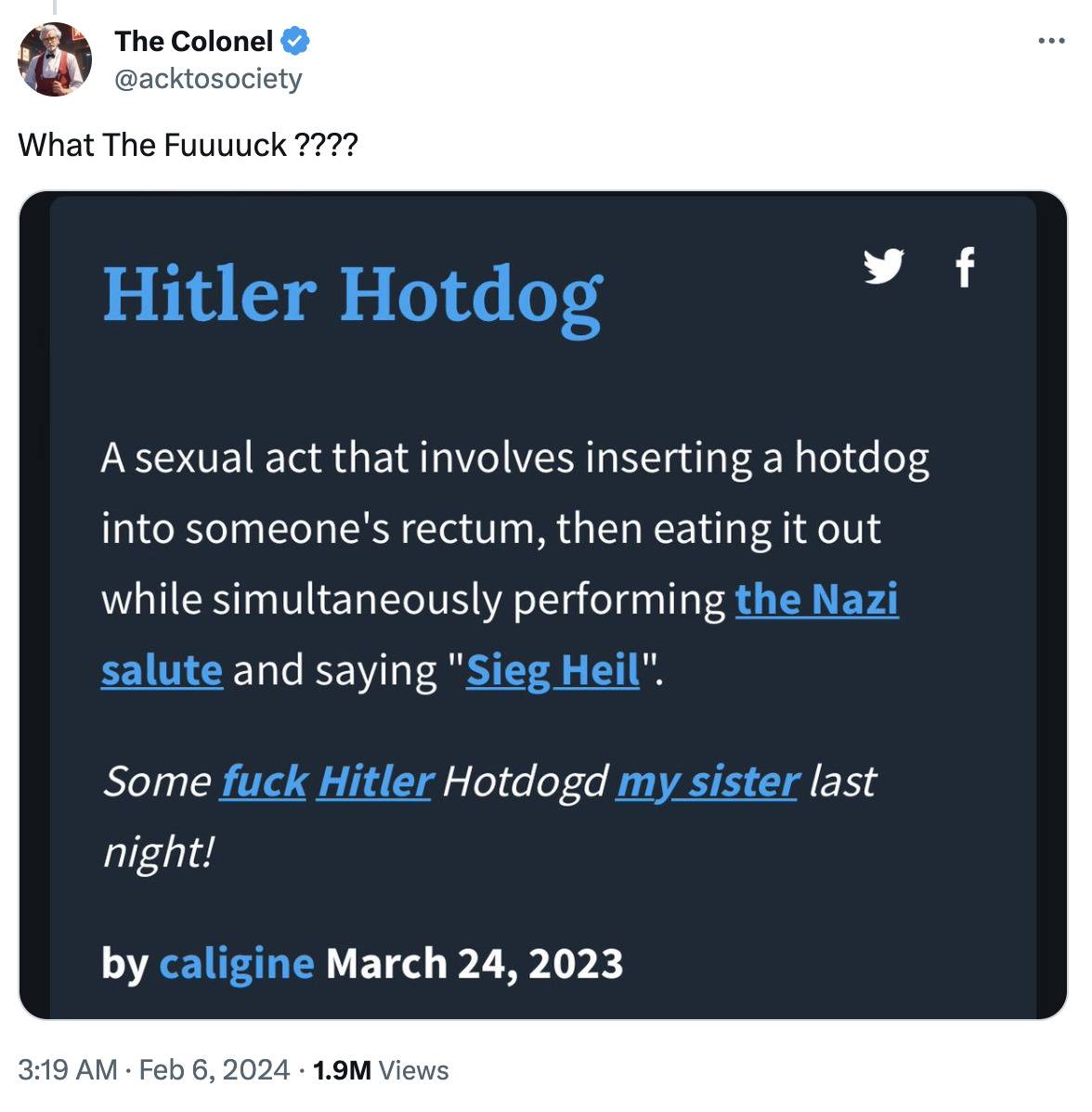
Task: Click the 'Hitler Hotdog' title heading
Action: click(x=353, y=297)
